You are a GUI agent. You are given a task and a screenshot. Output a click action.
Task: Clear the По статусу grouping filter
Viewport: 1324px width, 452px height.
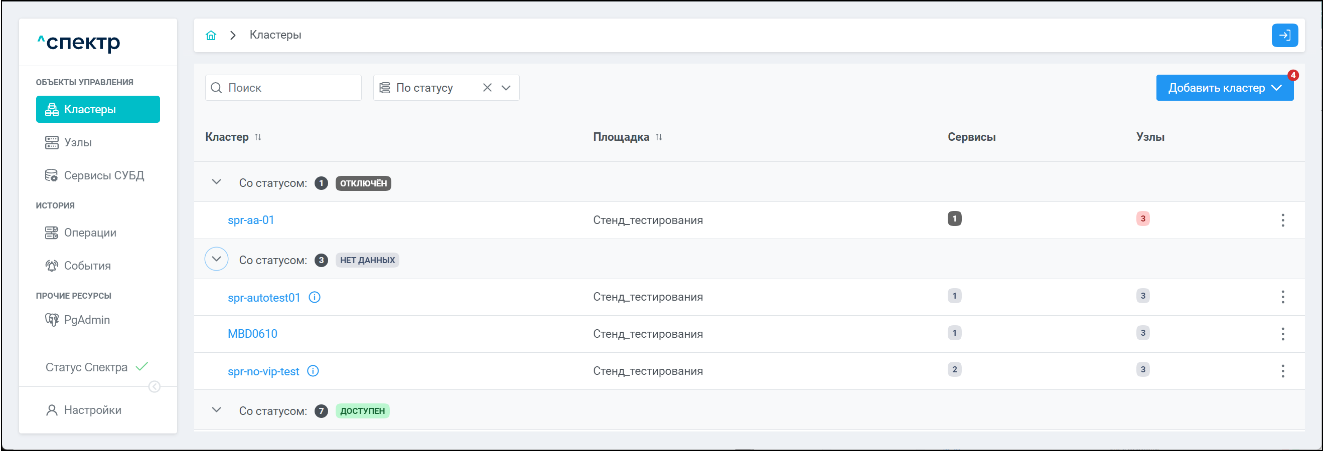coord(487,88)
